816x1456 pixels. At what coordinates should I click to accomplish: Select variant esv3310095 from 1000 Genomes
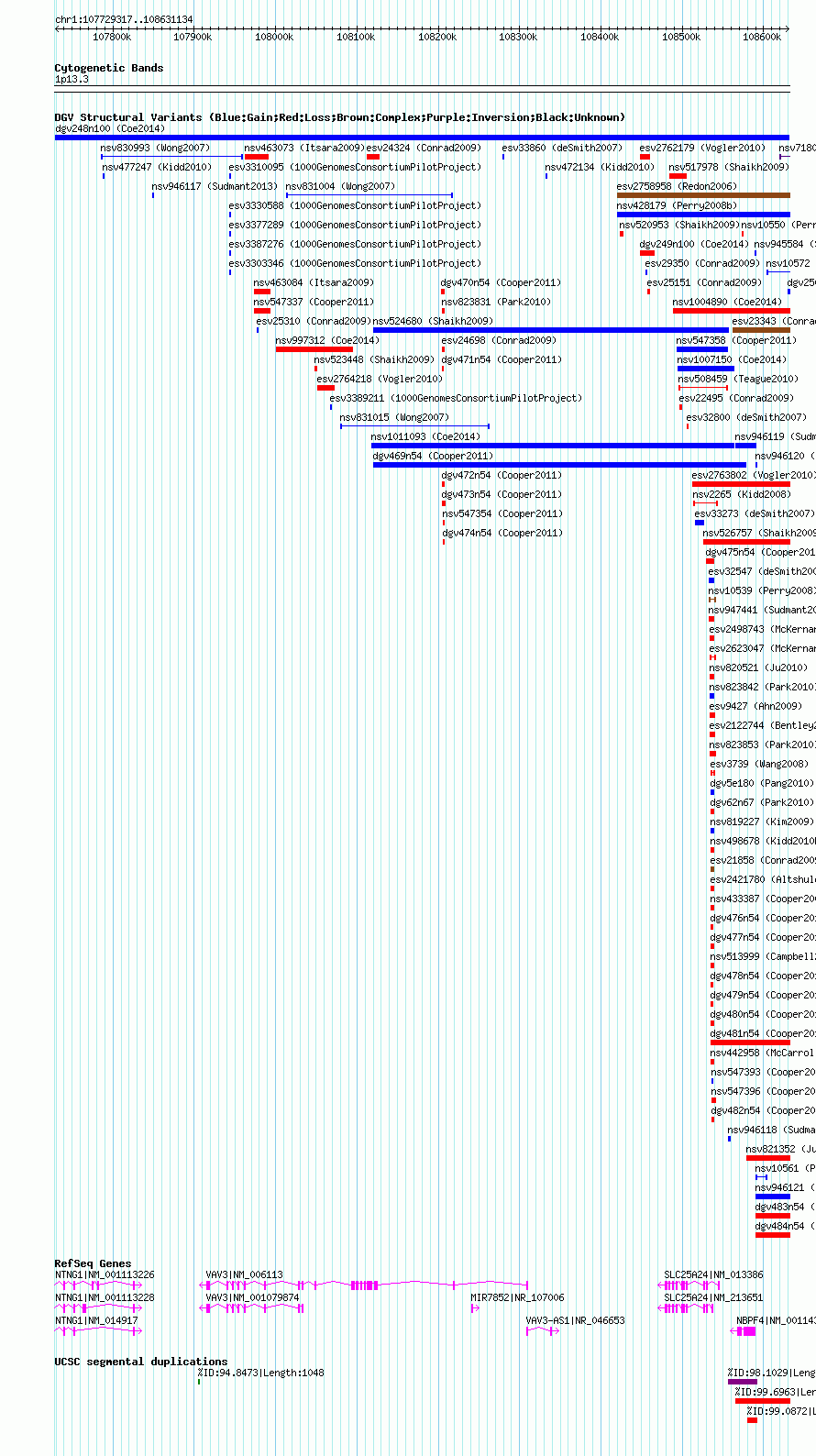pyautogui.click(x=354, y=167)
